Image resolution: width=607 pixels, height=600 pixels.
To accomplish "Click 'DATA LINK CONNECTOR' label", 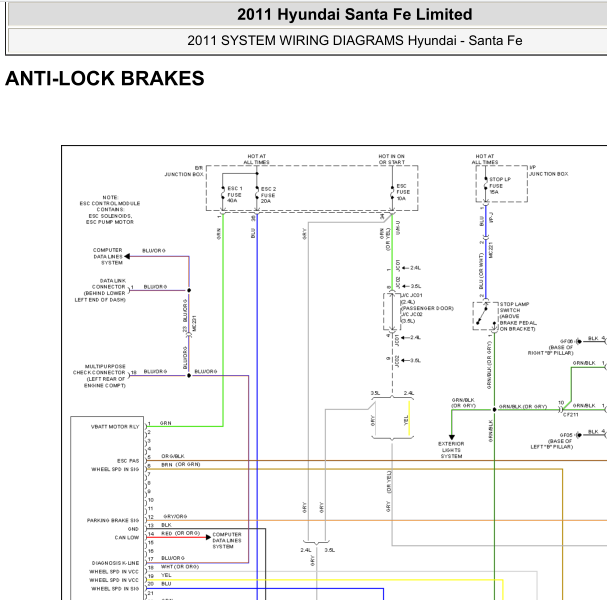I will [100, 290].
